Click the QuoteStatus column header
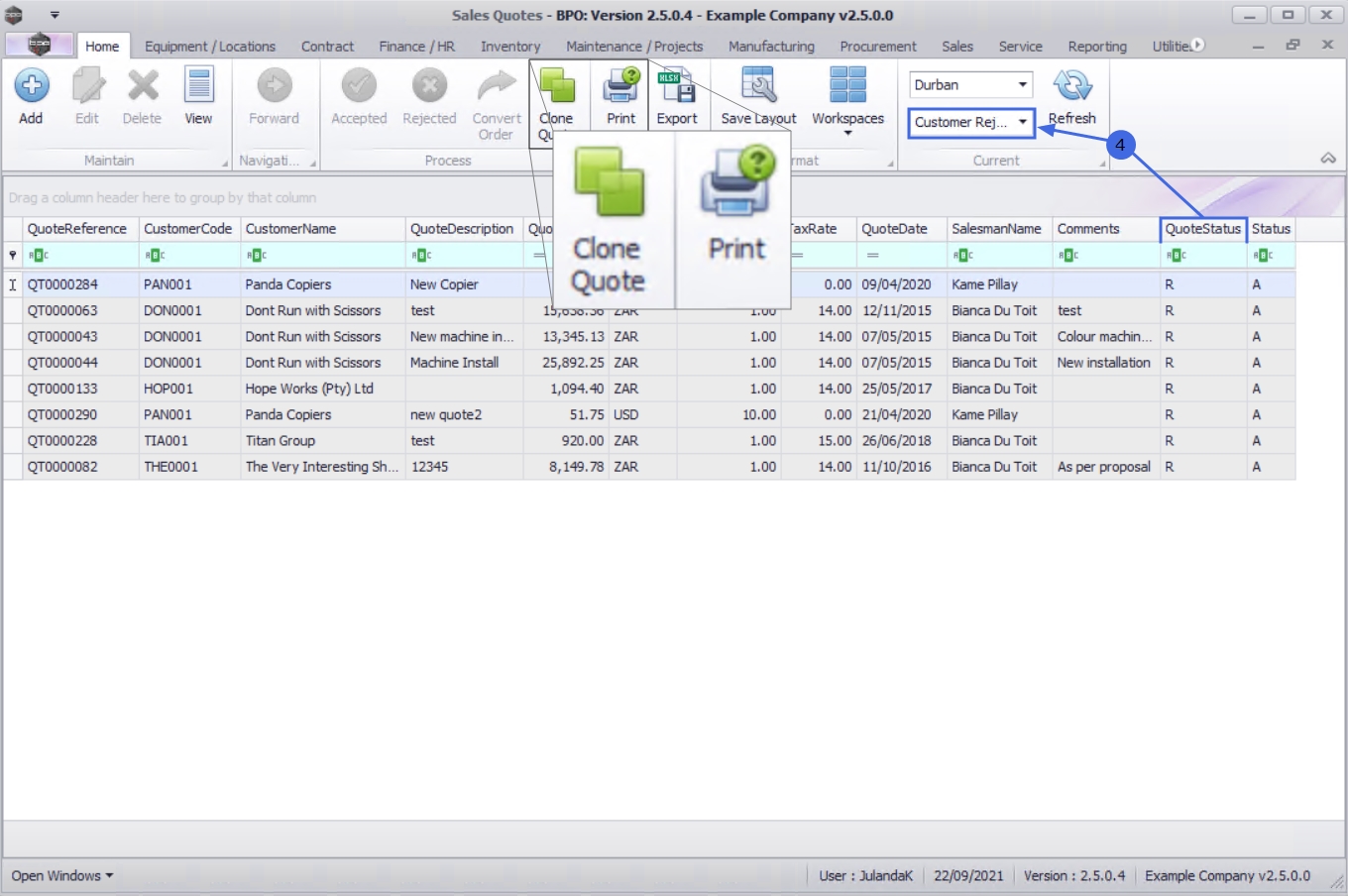 (x=1203, y=229)
